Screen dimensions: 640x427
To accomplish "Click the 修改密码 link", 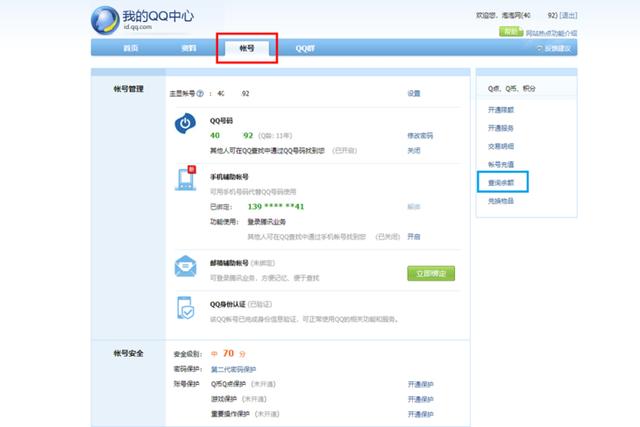I will [420, 136].
